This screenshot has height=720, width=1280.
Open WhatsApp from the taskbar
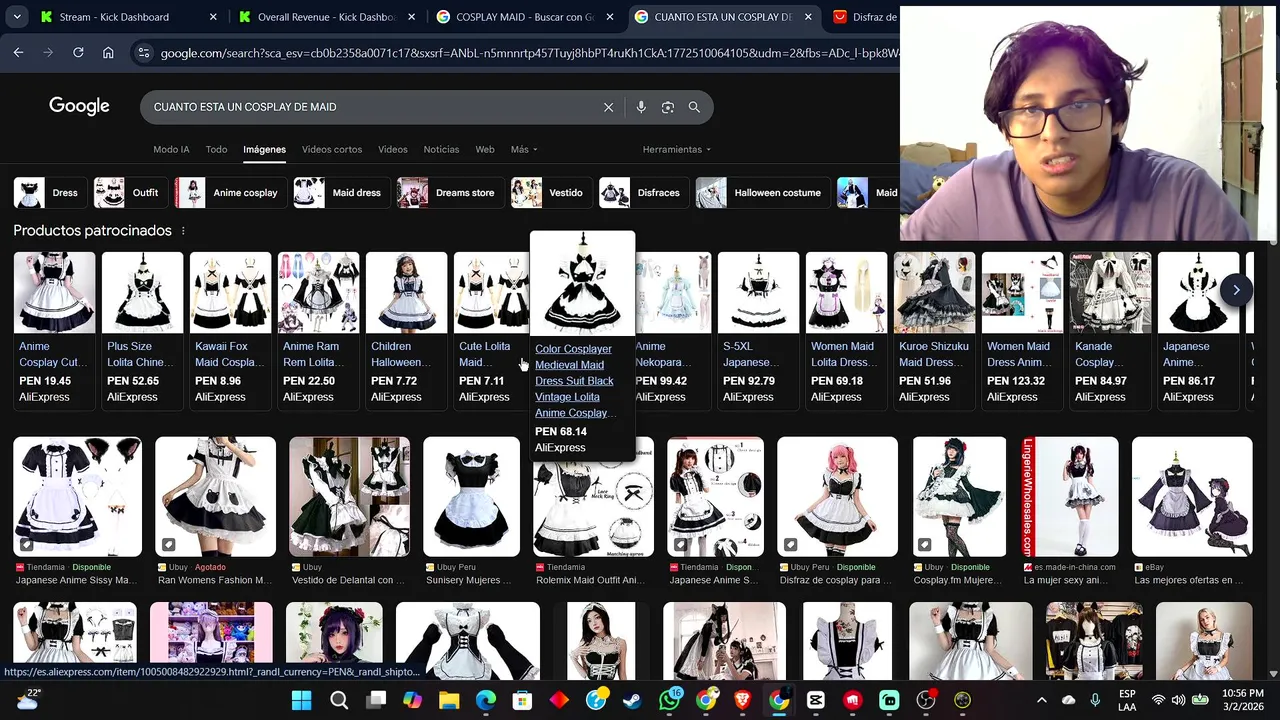coord(670,700)
